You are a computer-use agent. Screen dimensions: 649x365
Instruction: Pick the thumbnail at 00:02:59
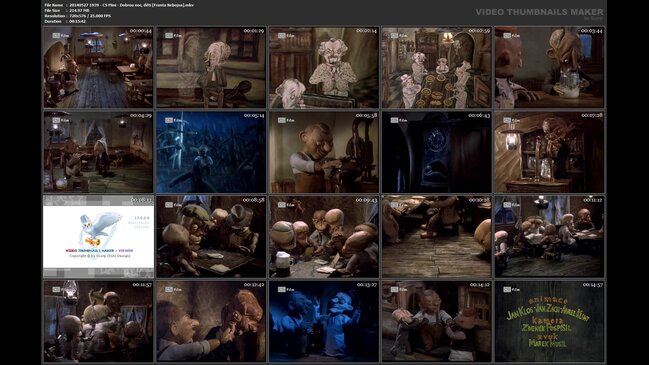pos(437,67)
